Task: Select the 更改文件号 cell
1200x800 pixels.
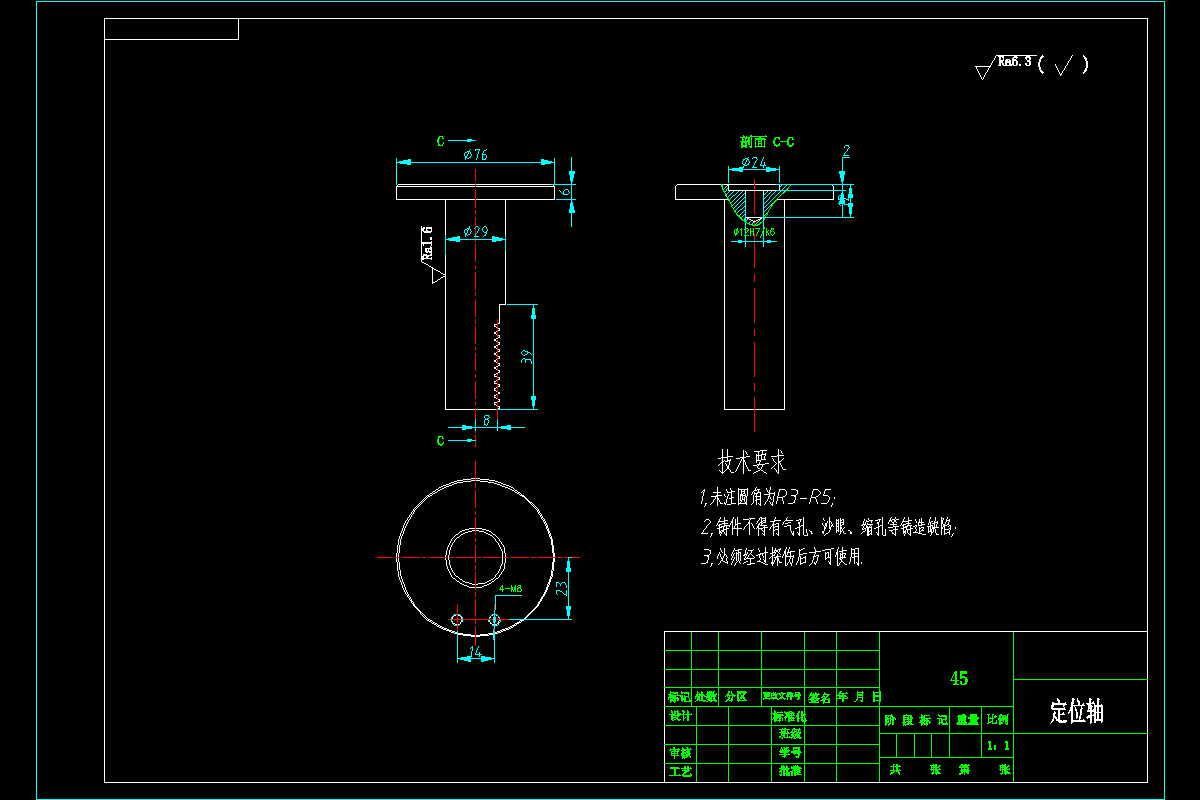Action: (x=782, y=697)
